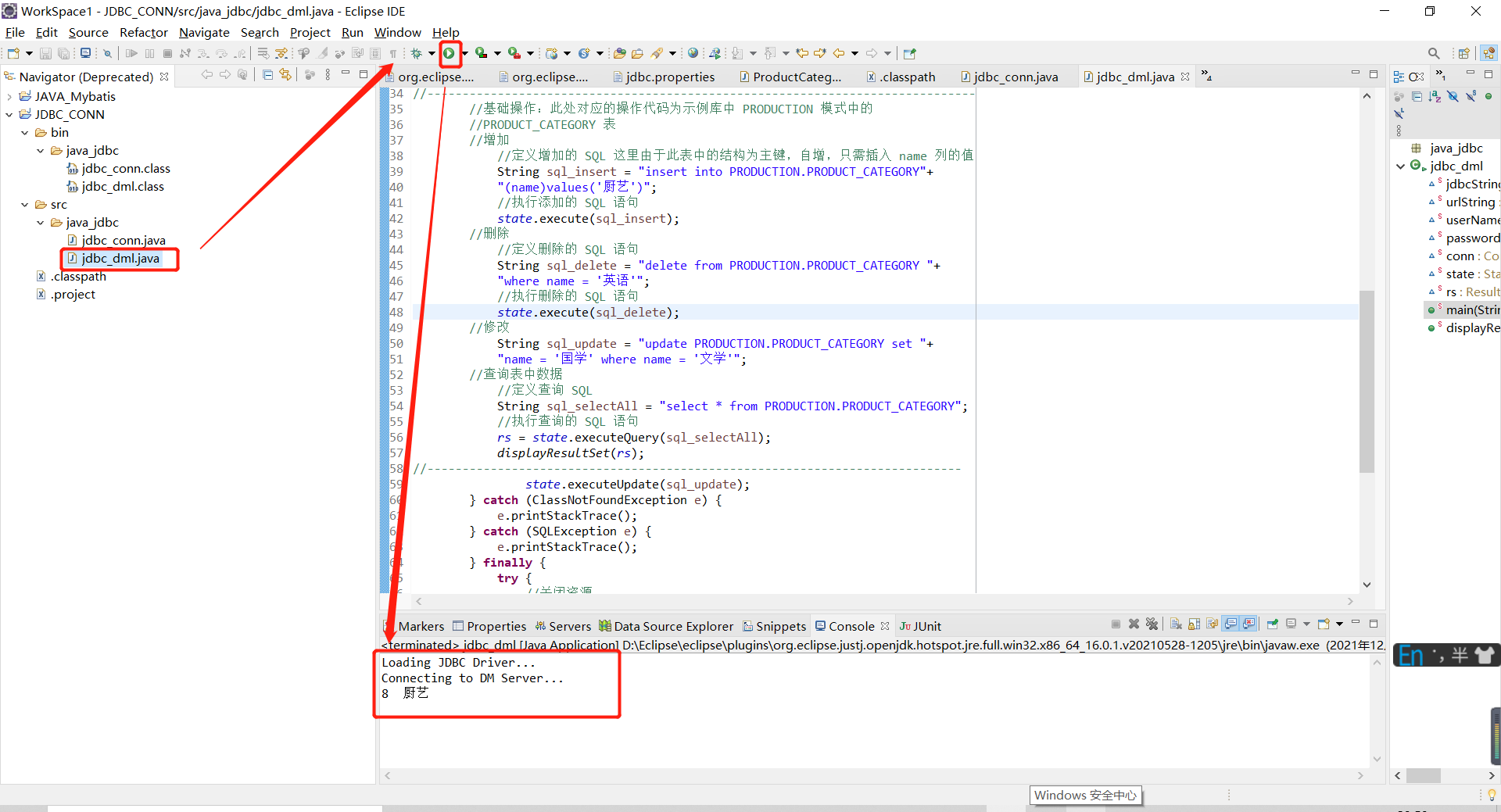Click the External Tools run icon

pyautogui.click(x=514, y=53)
